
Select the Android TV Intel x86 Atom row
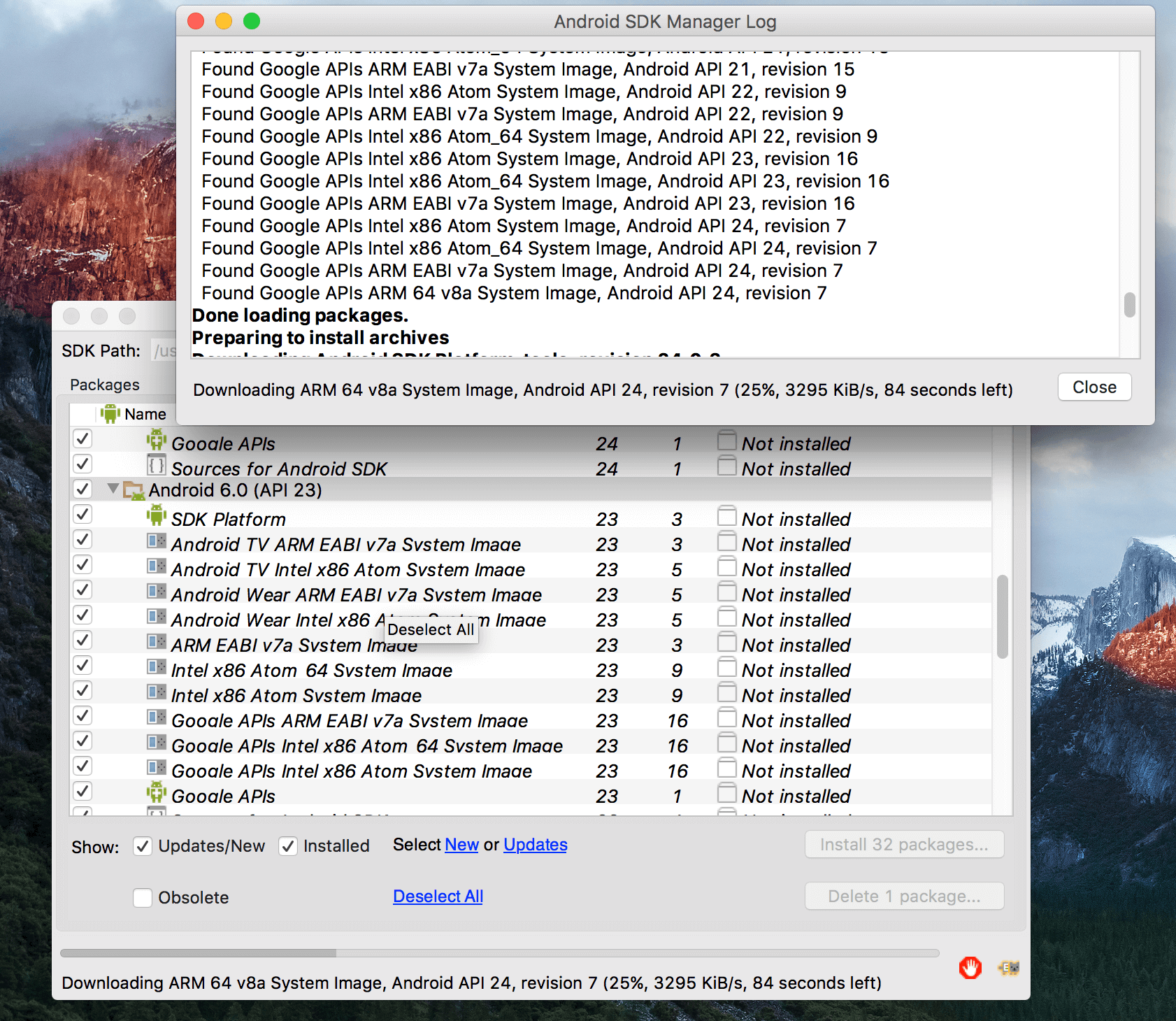[531, 569]
